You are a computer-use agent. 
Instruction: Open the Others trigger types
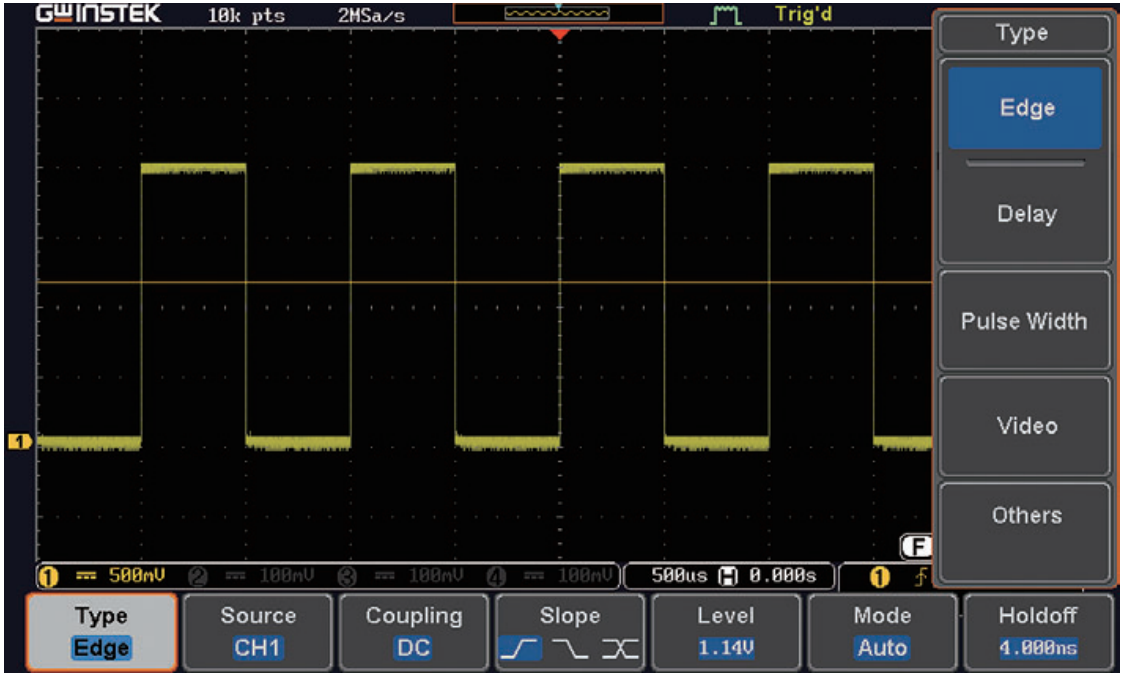(x=1025, y=530)
